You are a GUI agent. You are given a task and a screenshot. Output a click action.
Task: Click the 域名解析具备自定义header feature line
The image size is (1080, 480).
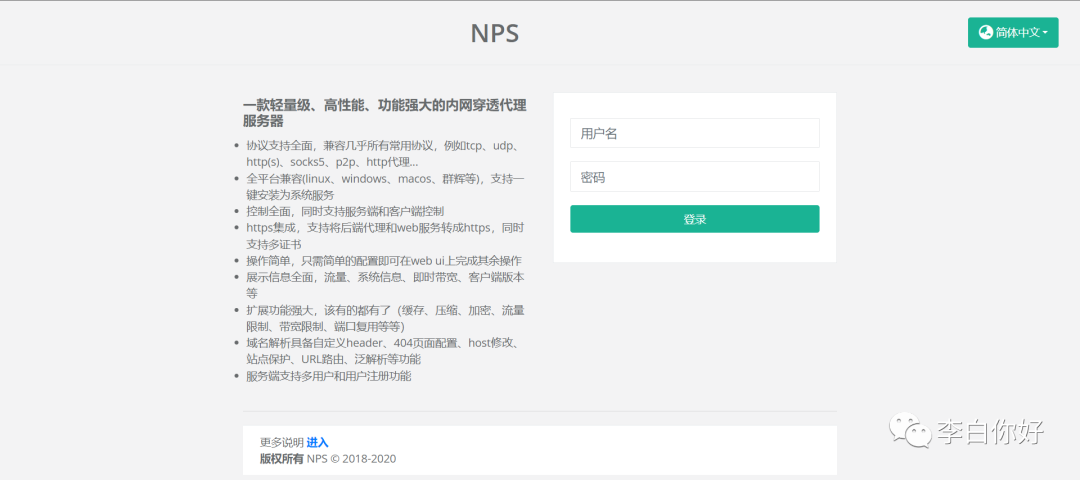click(386, 351)
